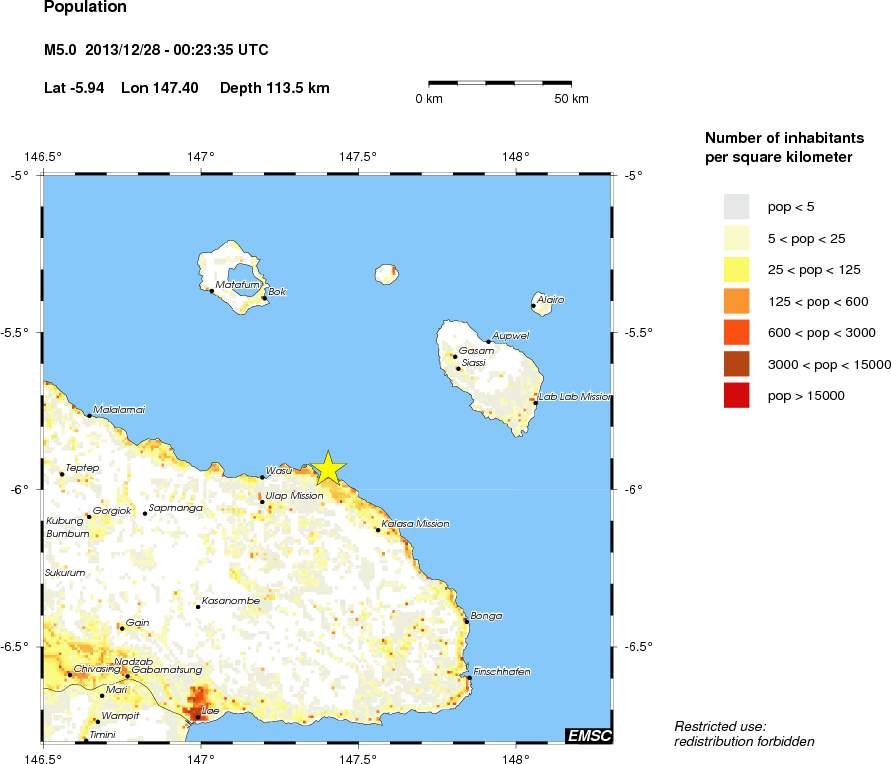This screenshot has width=891, height=764.
Task: Click the gray 'pop < 5' legend swatch
Action: click(736, 207)
